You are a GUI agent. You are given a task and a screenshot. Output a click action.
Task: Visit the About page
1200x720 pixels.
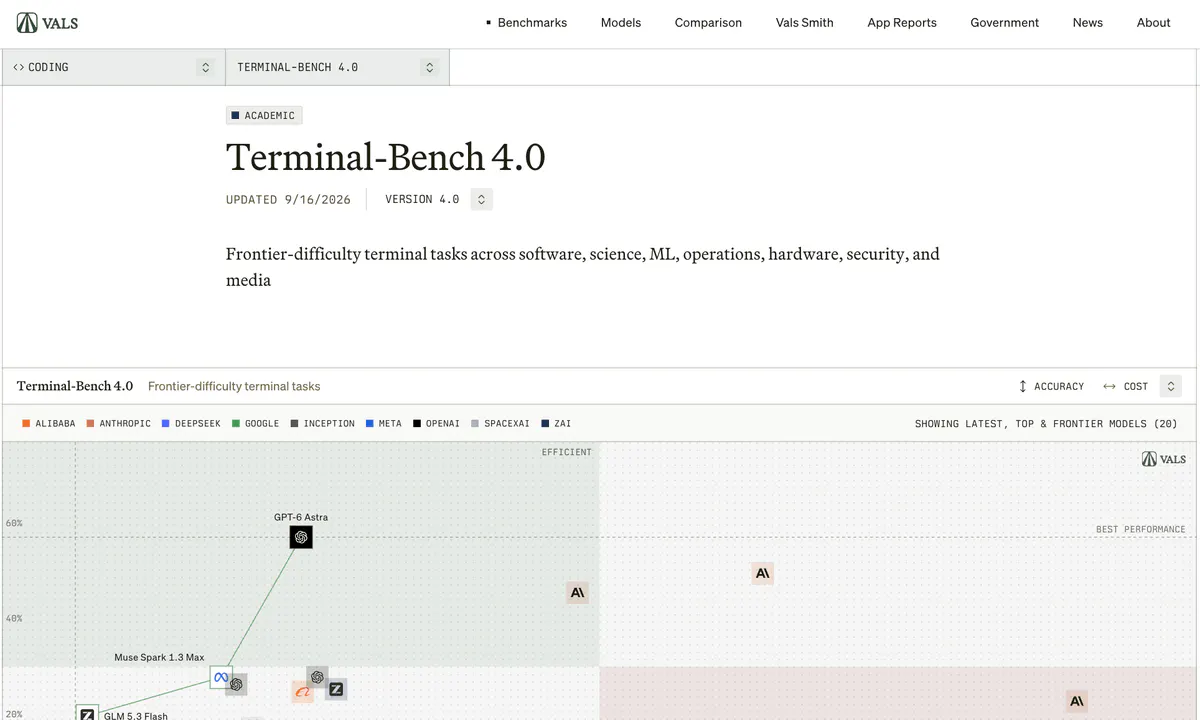(x=1153, y=22)
